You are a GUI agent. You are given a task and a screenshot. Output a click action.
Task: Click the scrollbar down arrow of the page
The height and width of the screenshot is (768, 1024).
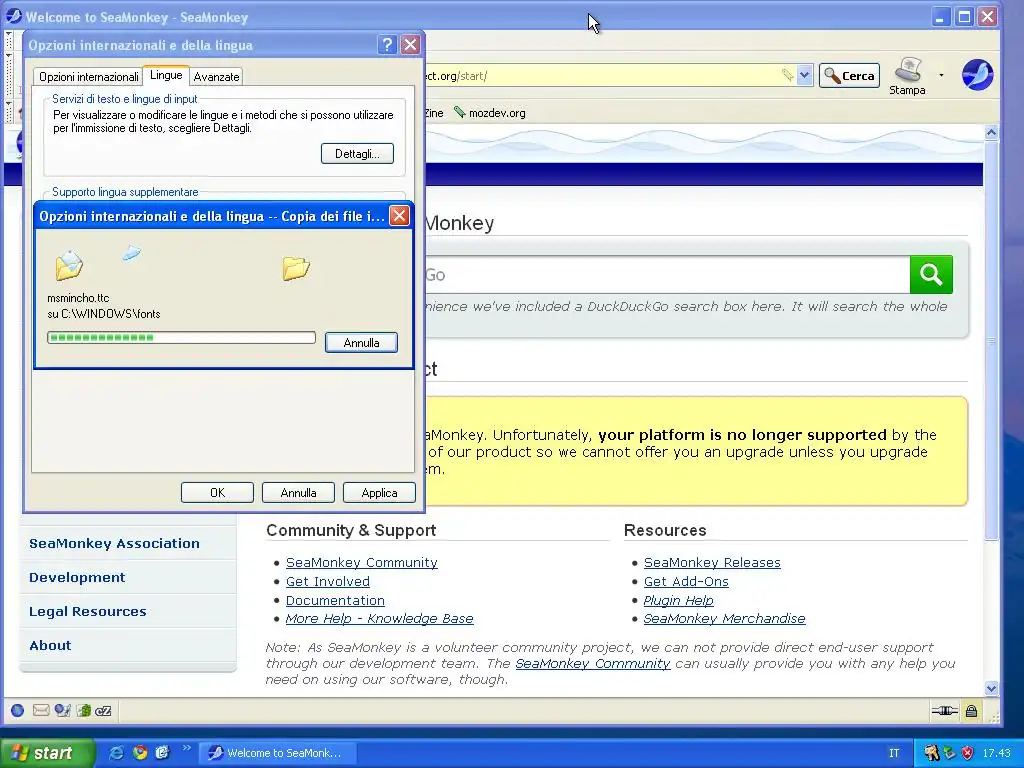pyautogui.click(x=991, y=688)
